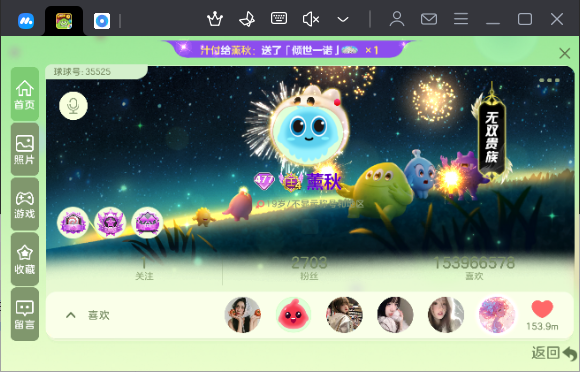Click the 19岁 age and location line
The width and height of the screenshot is (580, 372).
pyautogui.click(x=310, y=204)
